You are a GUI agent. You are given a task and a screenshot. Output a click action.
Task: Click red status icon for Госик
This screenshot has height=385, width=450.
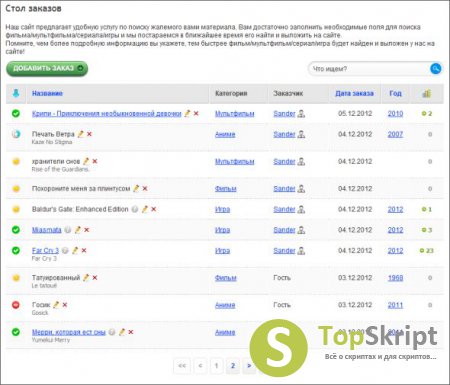16,305
